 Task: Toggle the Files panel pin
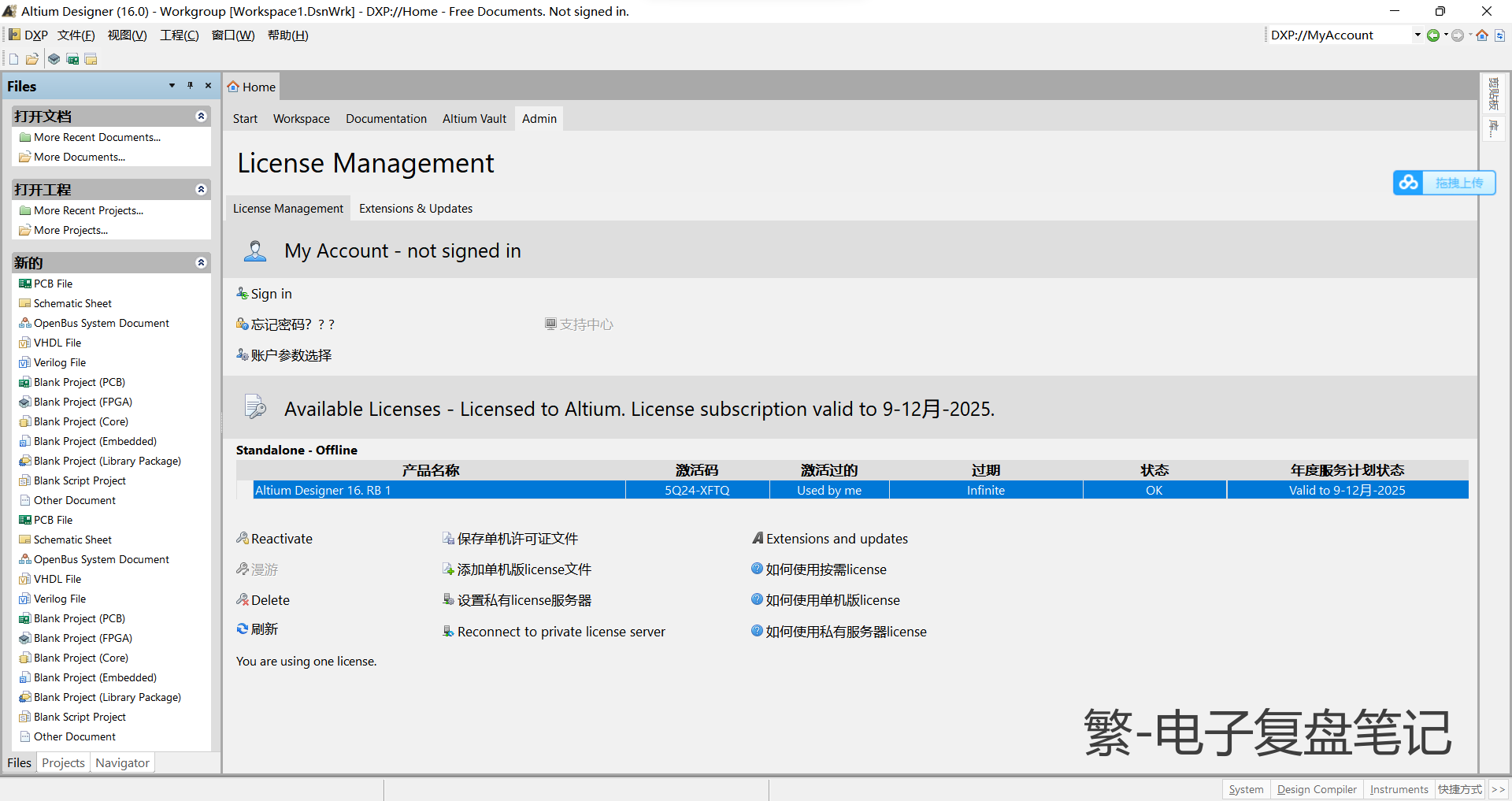pyautogui.click(x=190, y=86)
